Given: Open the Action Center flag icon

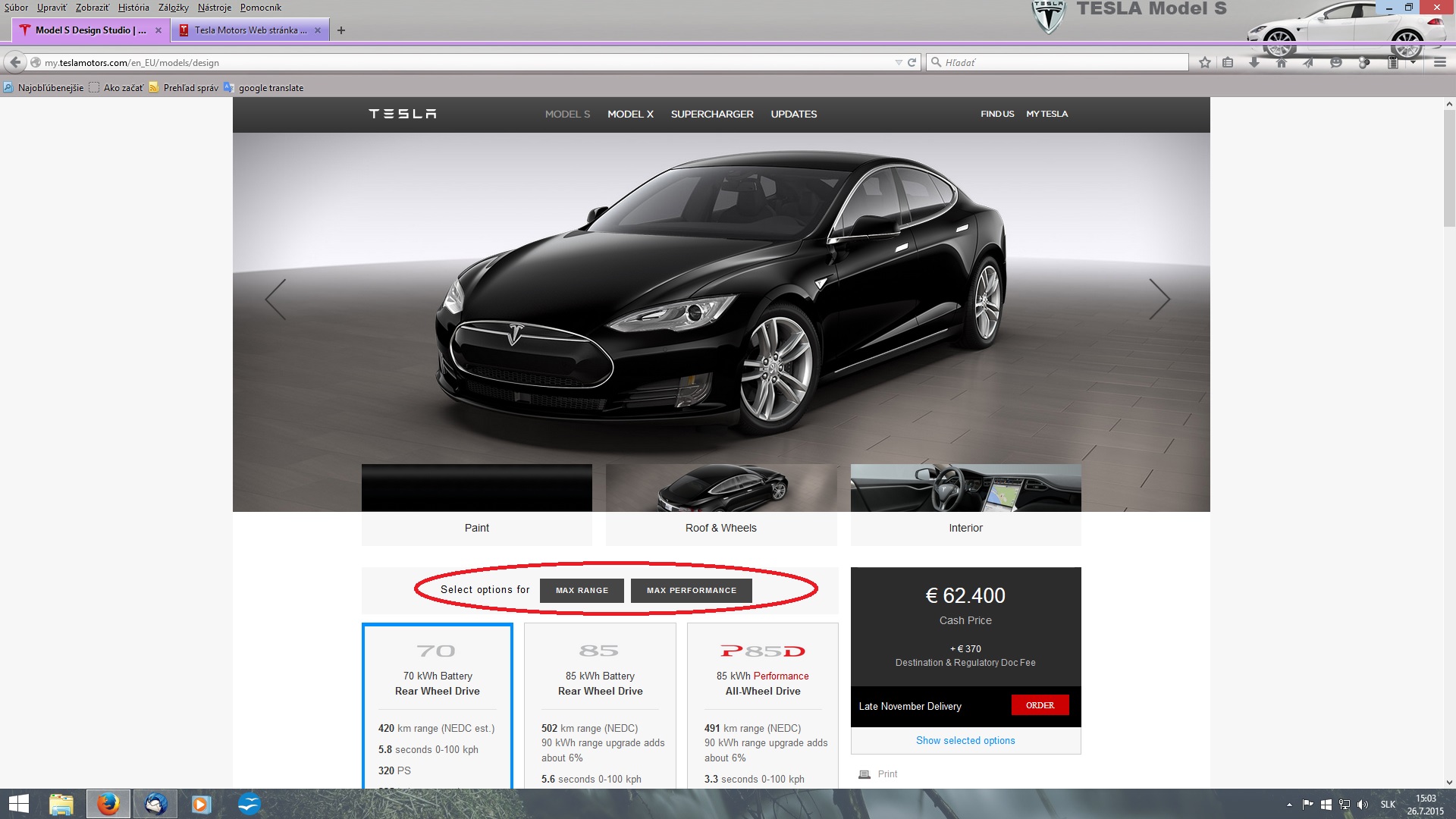Looking at the screenshot, I should [x=1308, y=805].
